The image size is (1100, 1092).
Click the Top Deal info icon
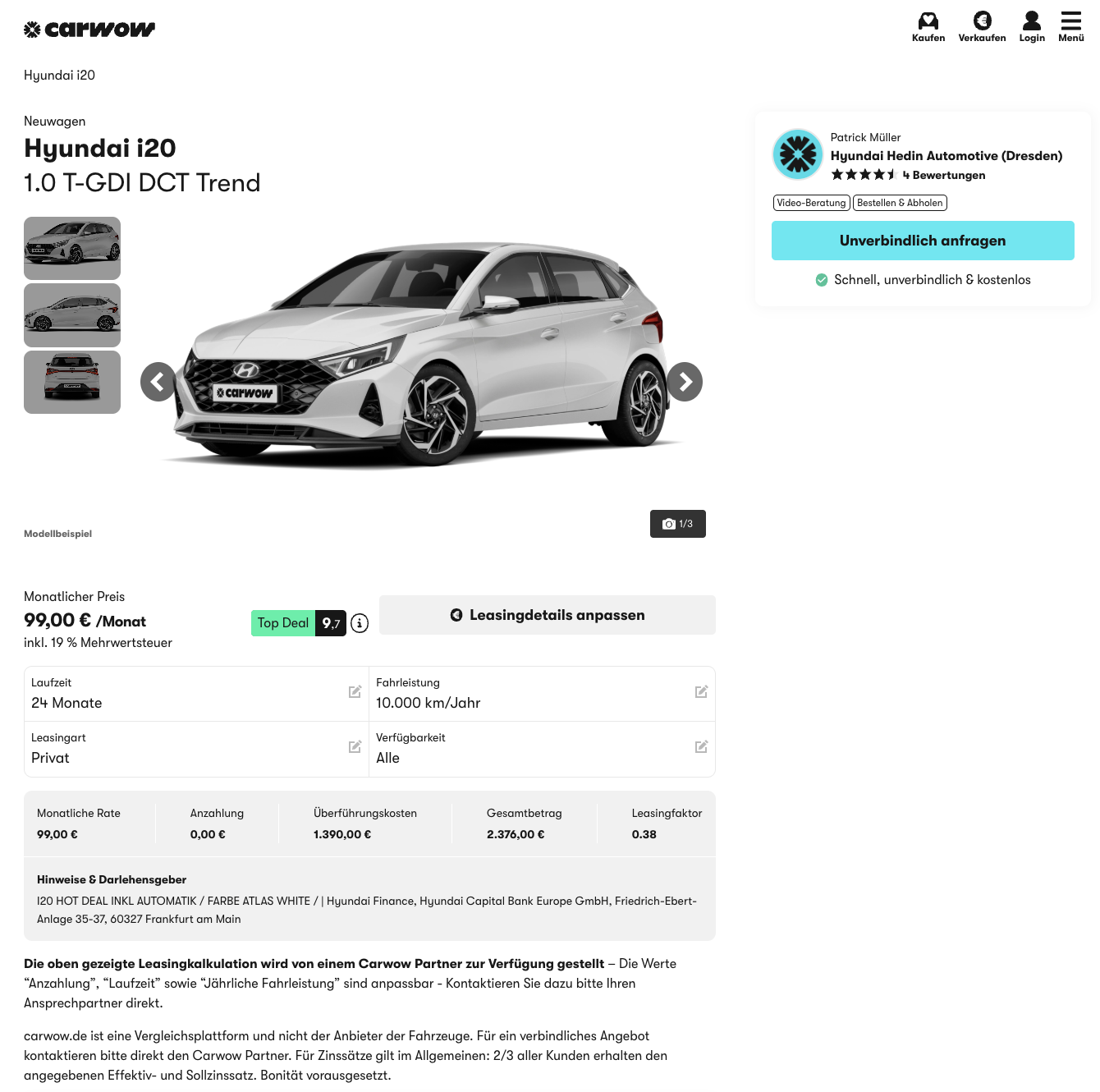[x=360, y=623]
